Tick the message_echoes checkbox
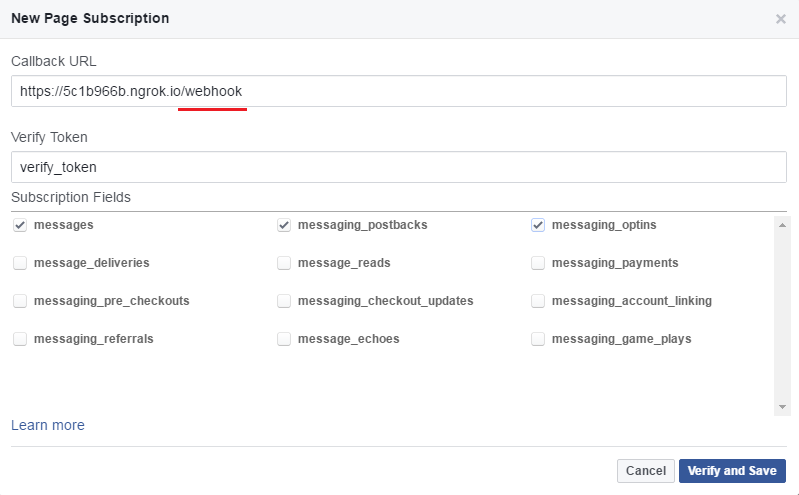This screenshot has height=495, width=799. tap(284, 339)
